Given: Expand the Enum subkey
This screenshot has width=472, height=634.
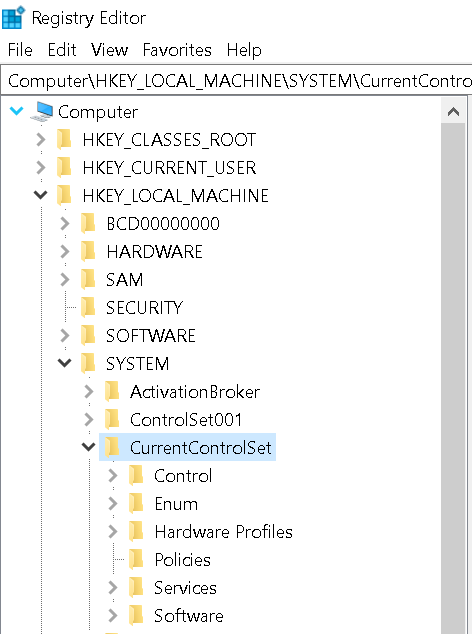Looking at the screenshot, I should [113, 503].
